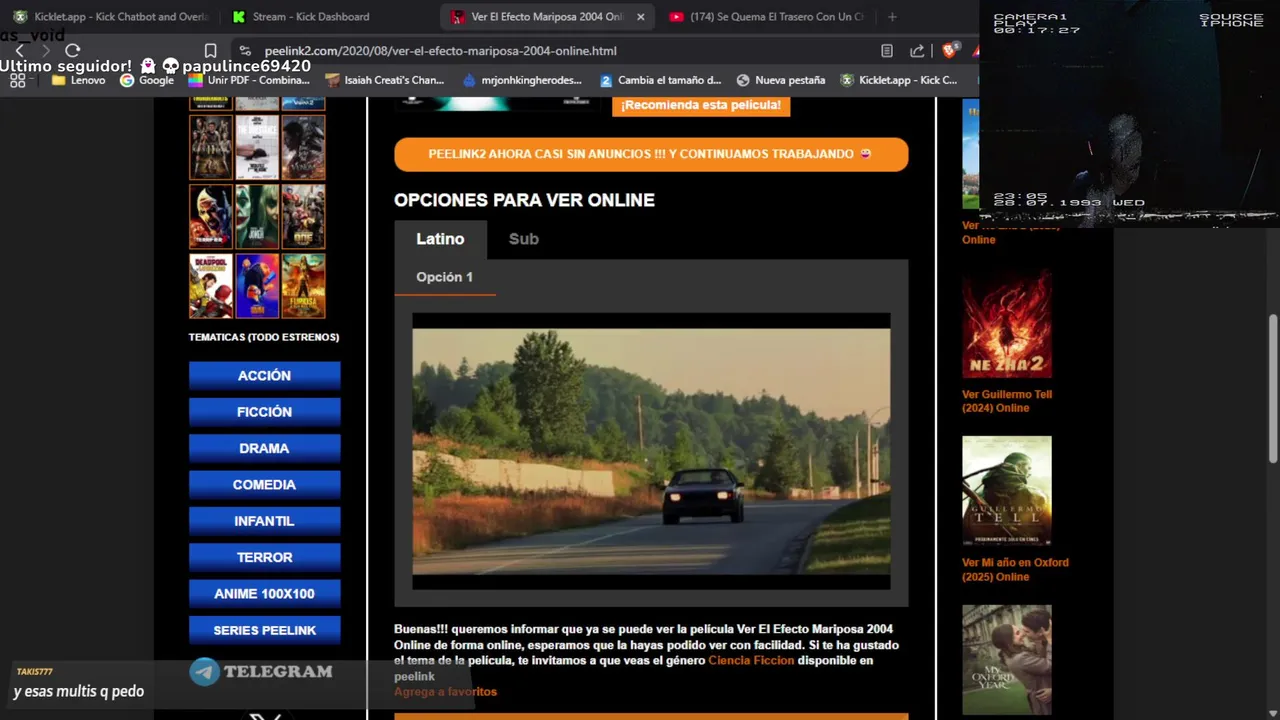The width and height of the screenshot is (1280, 720).
Task: Share this page using the share icon
Action: [x=917, y=50]
